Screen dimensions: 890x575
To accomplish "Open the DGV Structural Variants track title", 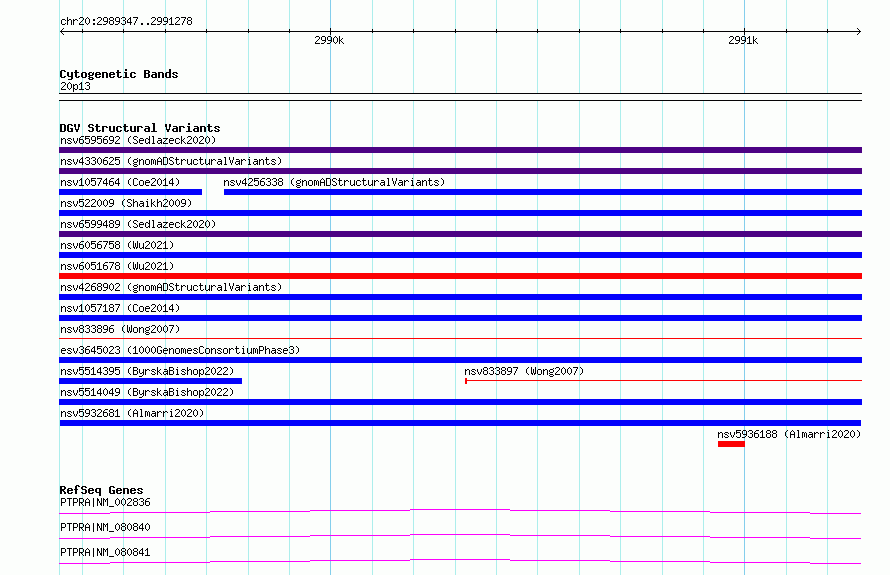I will [140, 128].
